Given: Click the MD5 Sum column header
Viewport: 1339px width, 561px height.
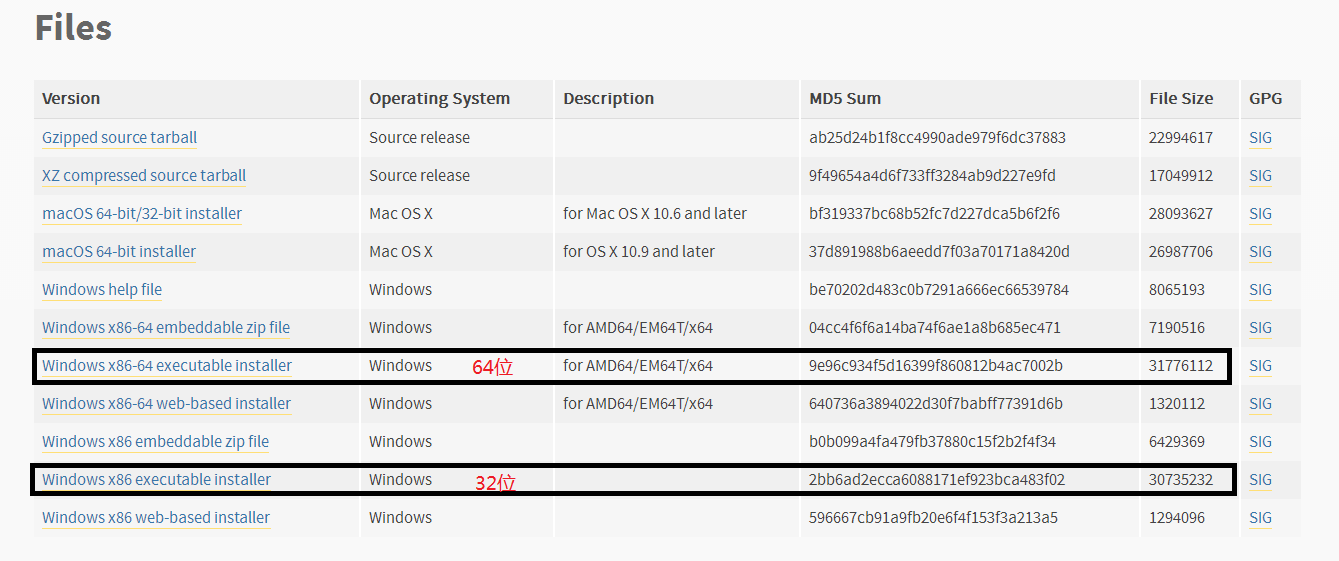Looking at the screenshot, I should pos(844,99).
